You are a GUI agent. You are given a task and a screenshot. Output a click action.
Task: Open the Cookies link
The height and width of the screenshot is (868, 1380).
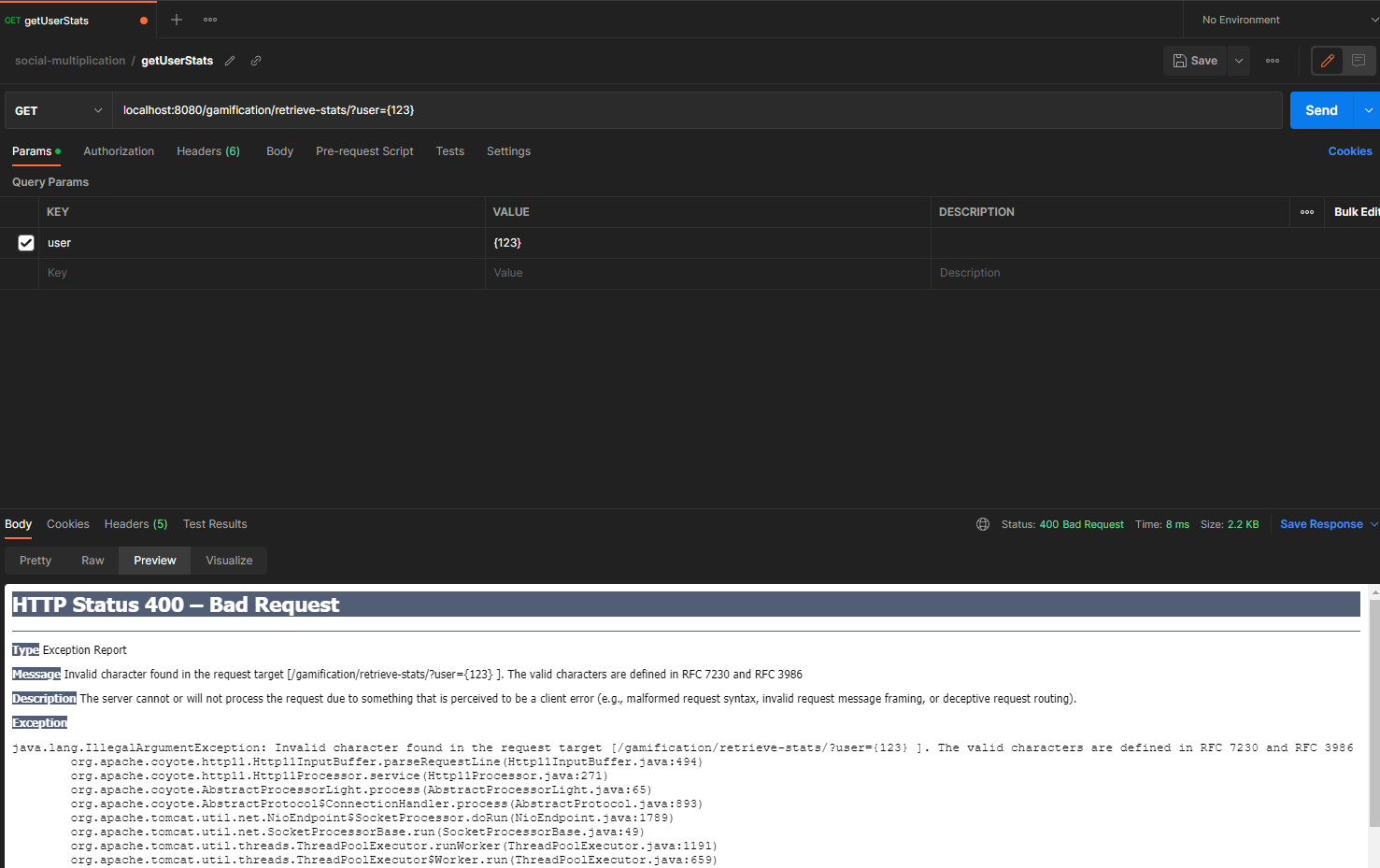1350,151
